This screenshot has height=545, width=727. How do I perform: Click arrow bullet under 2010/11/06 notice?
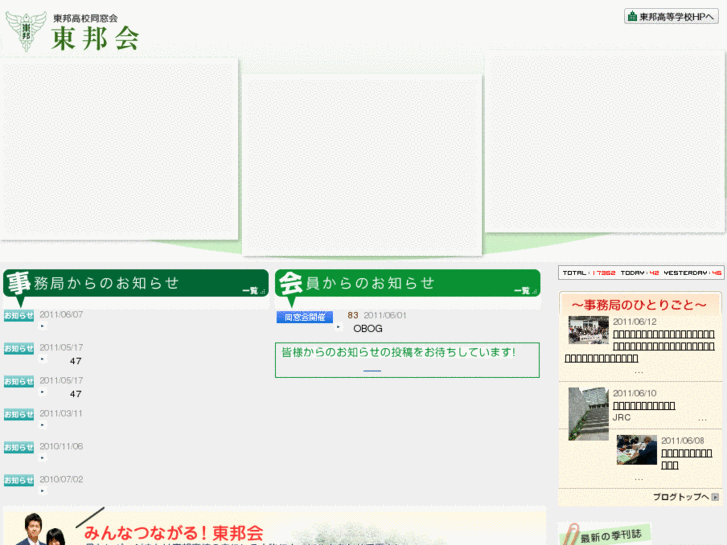click(x=43, y=458)
